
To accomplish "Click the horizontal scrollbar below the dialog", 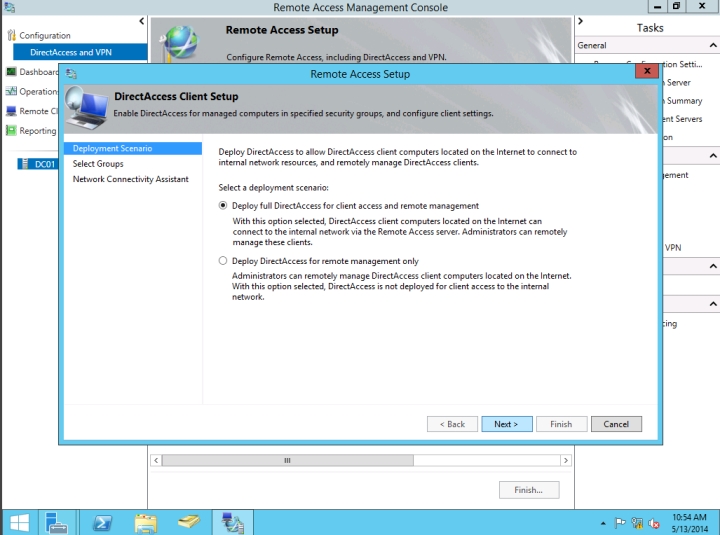I will click(x=360, y=460).
